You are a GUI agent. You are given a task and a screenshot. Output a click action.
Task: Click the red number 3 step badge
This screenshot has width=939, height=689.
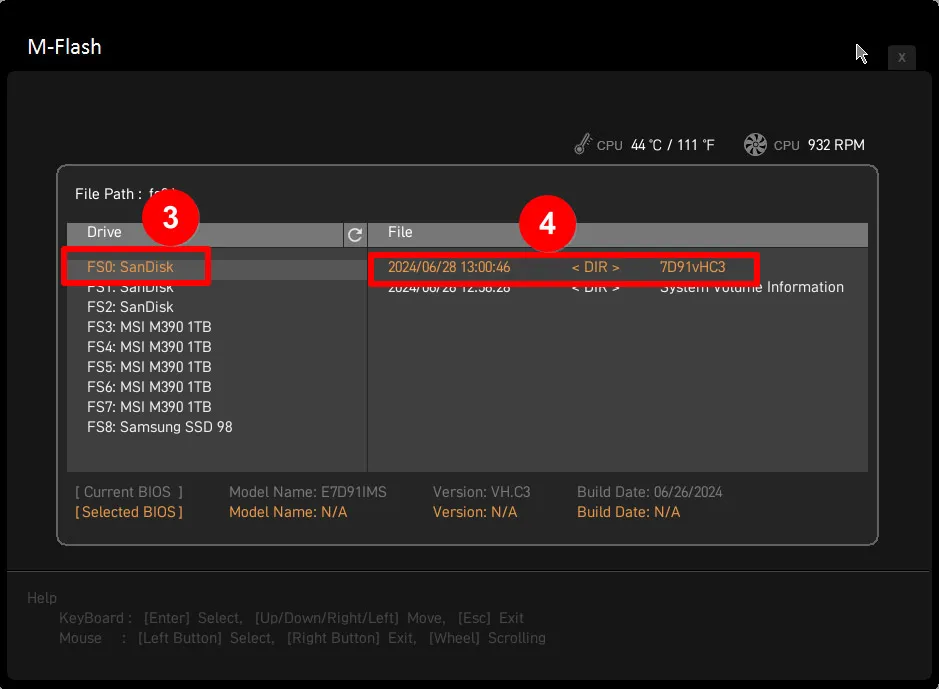[170, 219]
